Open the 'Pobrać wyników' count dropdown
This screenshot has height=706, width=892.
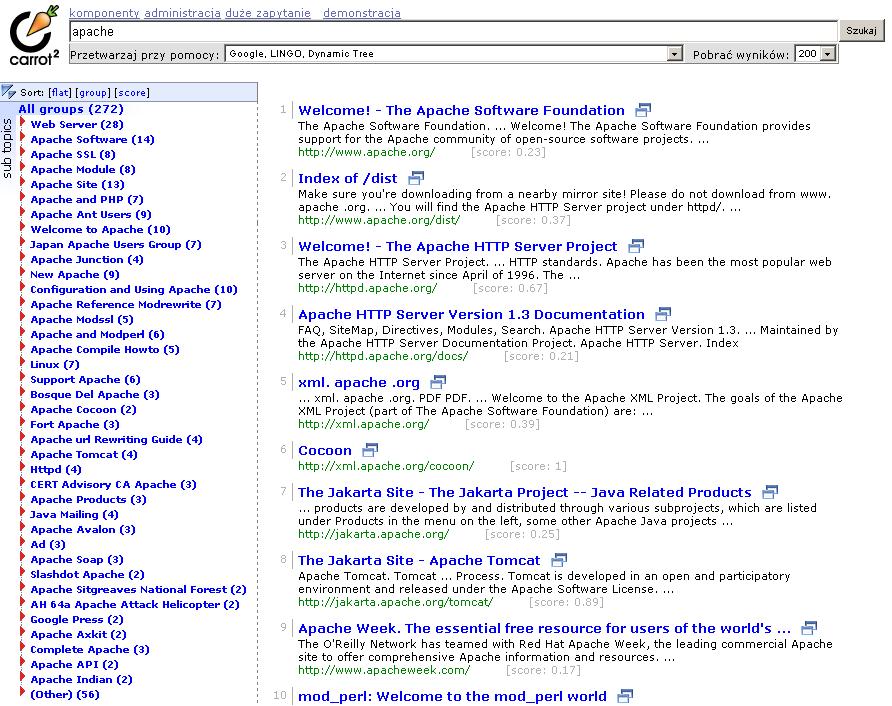point(828,54)
